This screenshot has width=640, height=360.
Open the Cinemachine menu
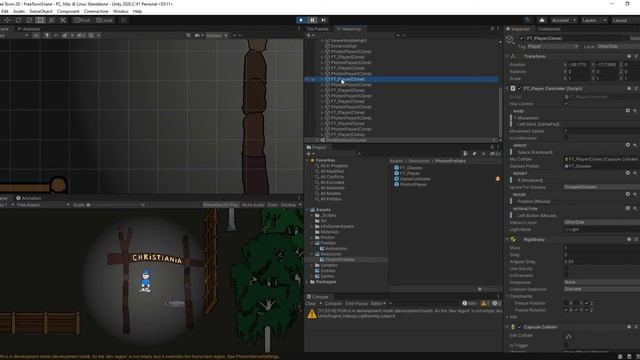(96, 11)
